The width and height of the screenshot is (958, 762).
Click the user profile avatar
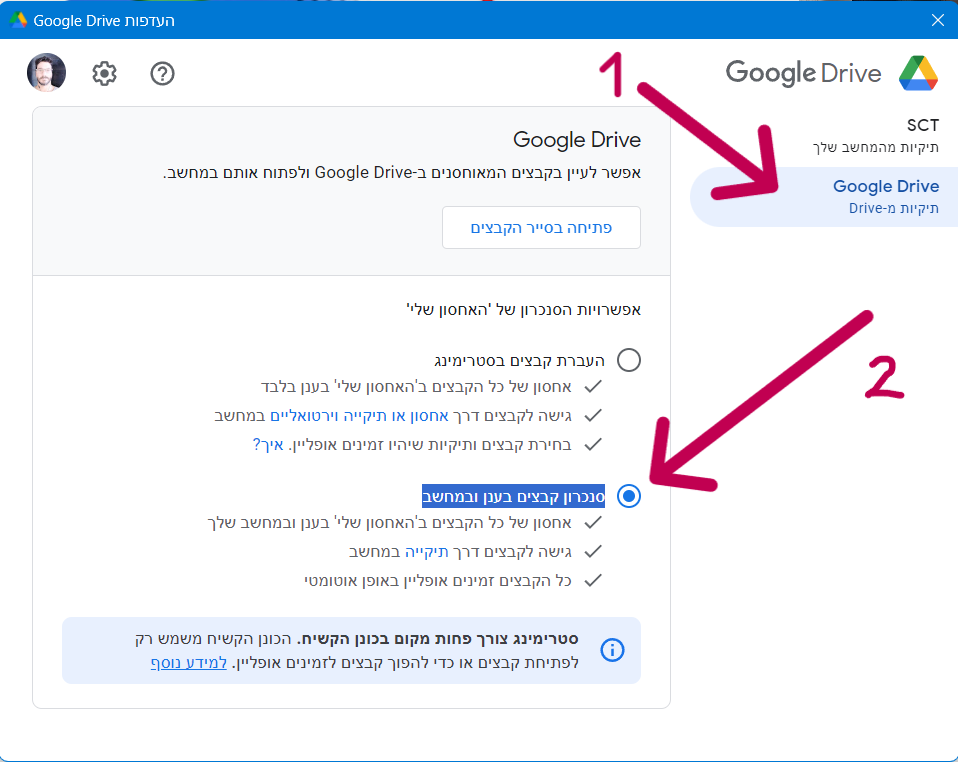(x=46, y=72)
